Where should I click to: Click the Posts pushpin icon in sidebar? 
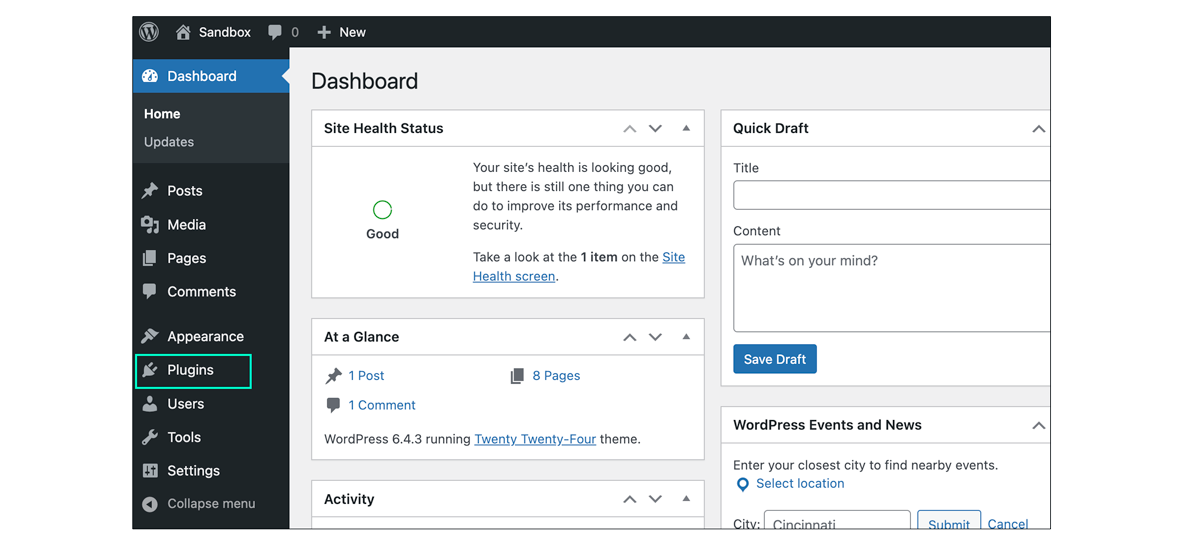coord(150,191)
